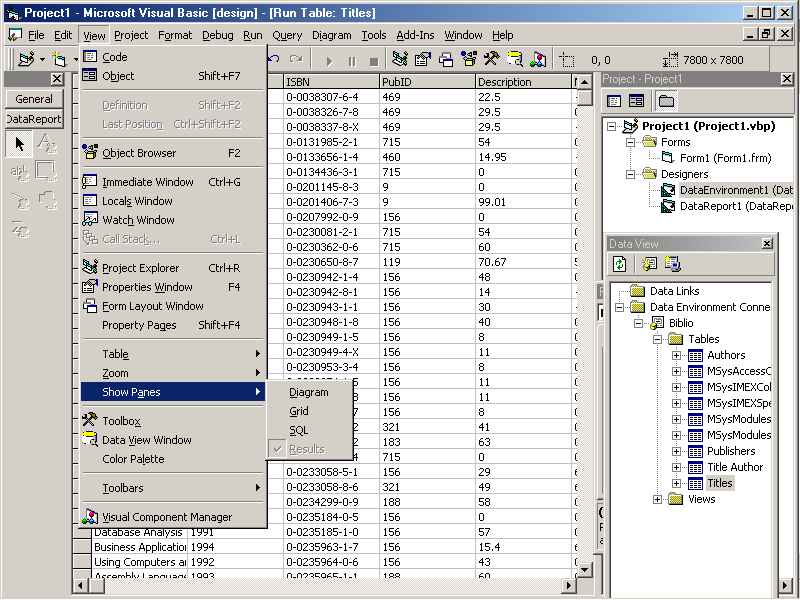
Task: Open the Diagram menu
Action: pyautogui.click(x=332, y=35)
